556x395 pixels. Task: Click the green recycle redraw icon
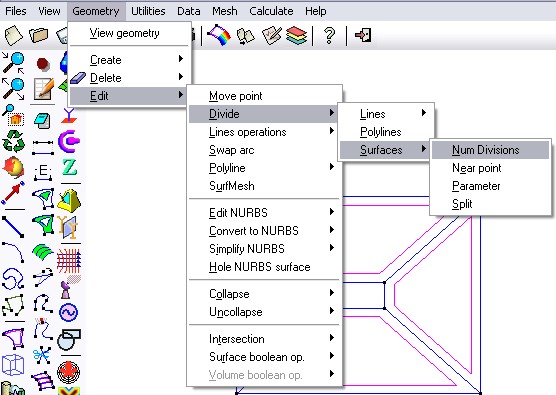click(13, 141)
